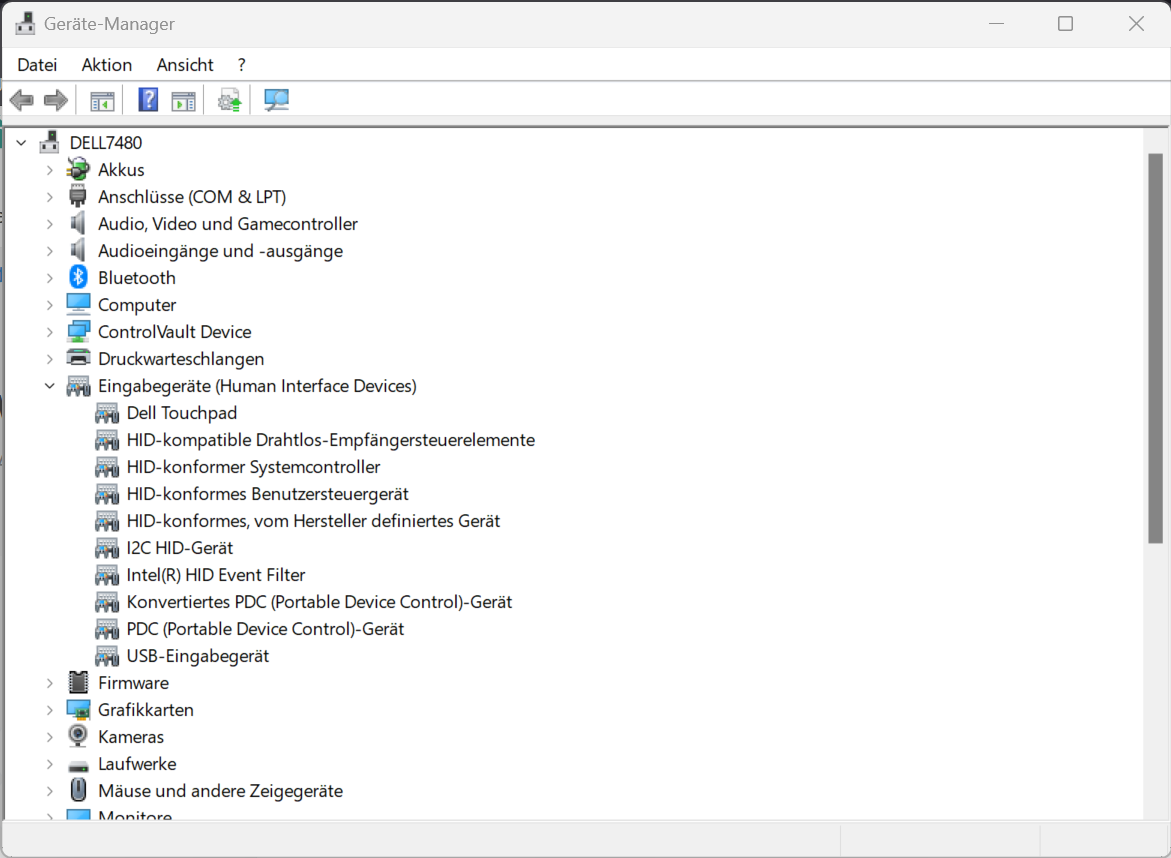
Task: Expand the Firmware category
Action: [49, 683]
